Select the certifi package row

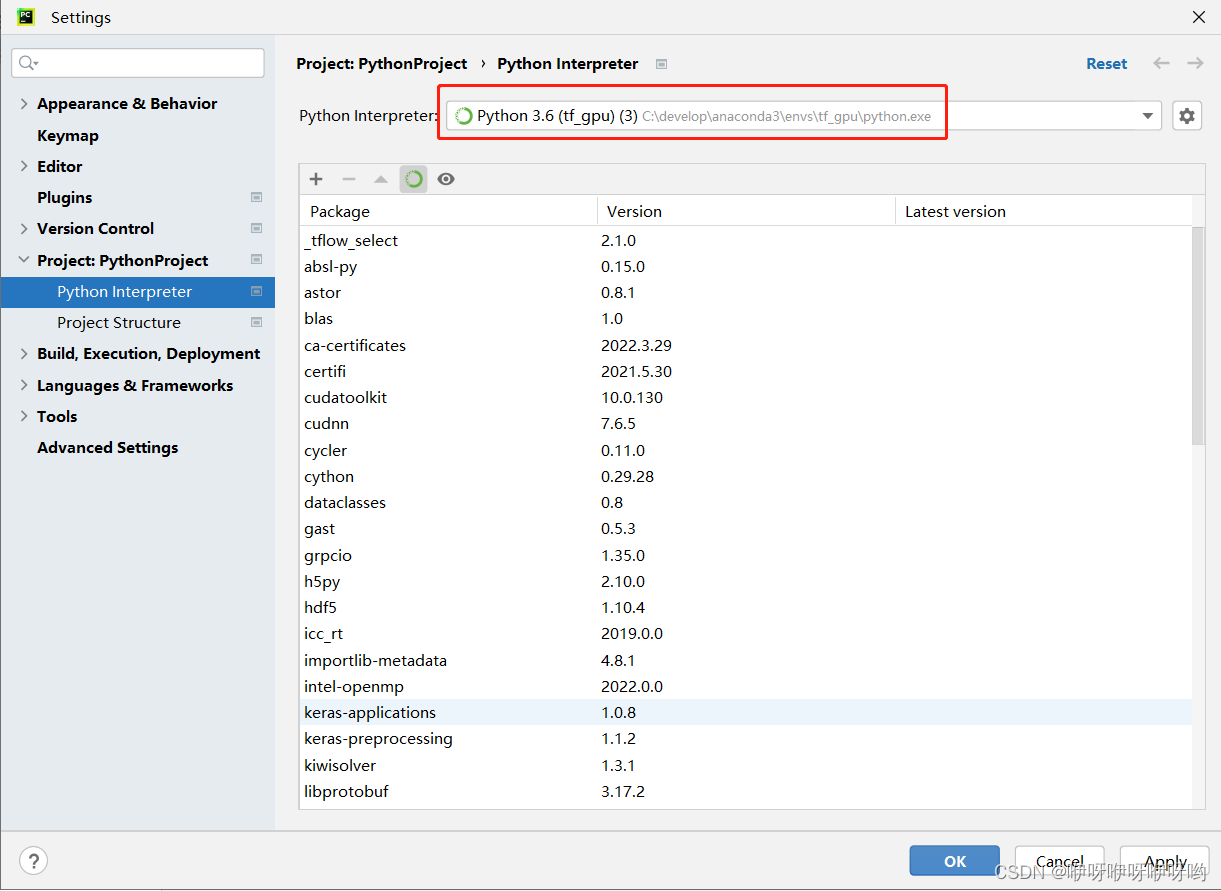click(x=746, y=372)
